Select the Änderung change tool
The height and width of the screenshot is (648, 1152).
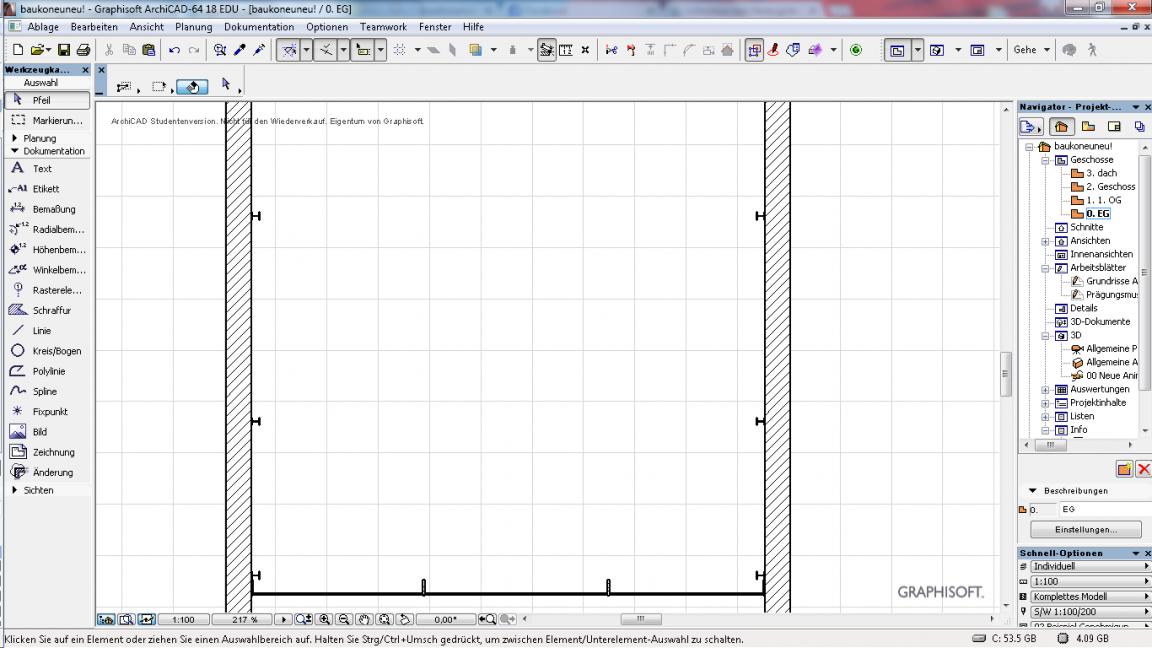47,472
